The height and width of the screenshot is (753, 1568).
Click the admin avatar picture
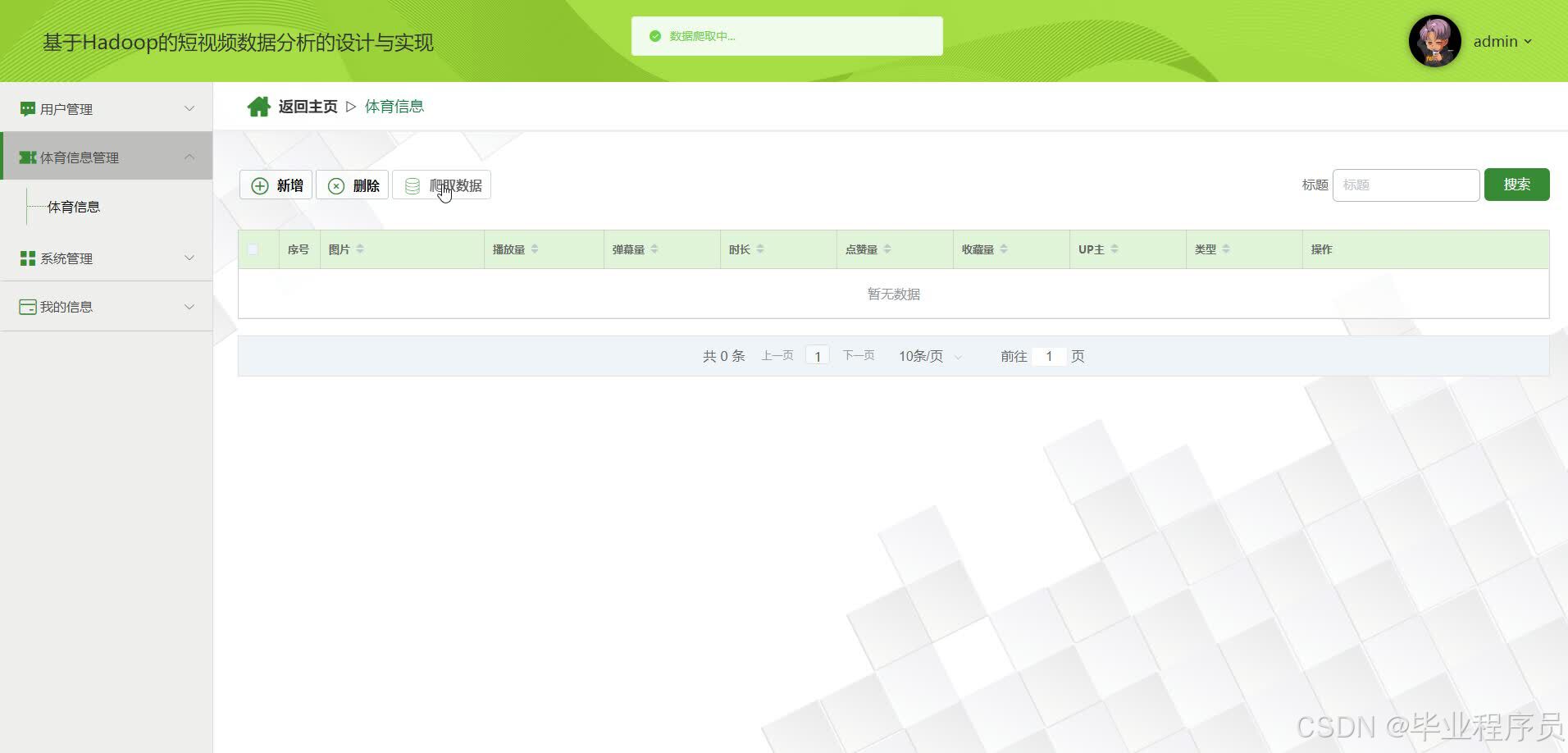[1435, 41]
